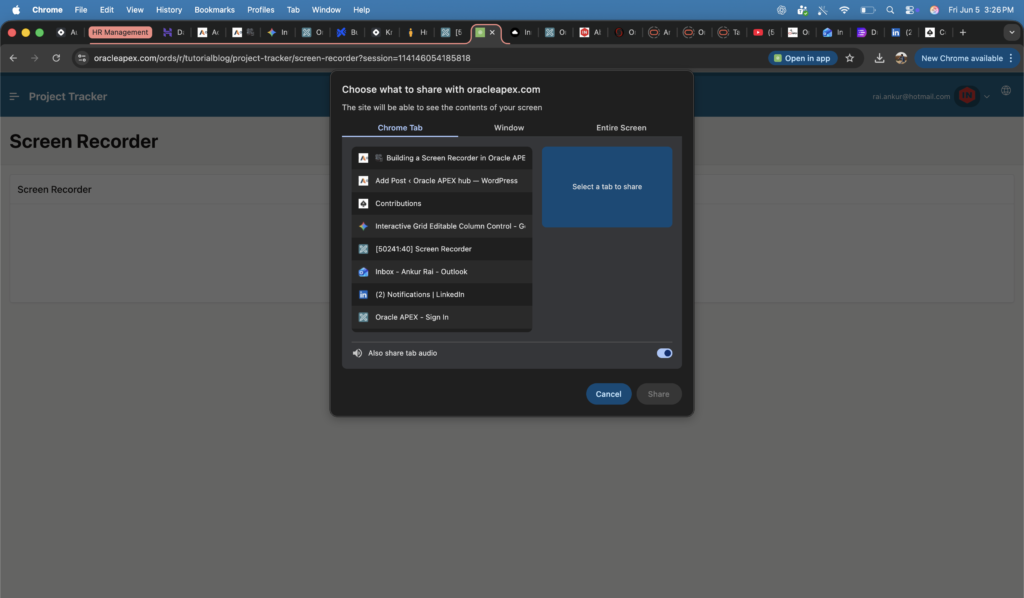Select the Notifications LinkedIn entry
Image resolution: width=1024 pixels, height=598 pixels.
[x=441, y=294]
